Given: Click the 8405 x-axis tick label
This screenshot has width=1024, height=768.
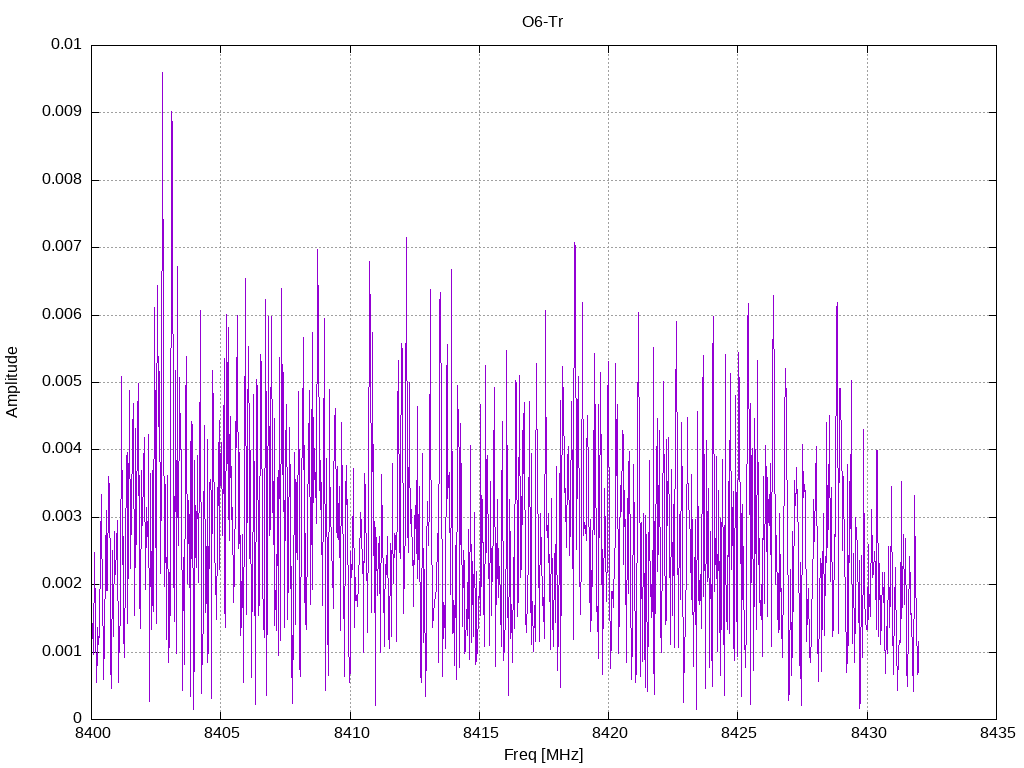Looking at the screenshot, I should (221, 733).
